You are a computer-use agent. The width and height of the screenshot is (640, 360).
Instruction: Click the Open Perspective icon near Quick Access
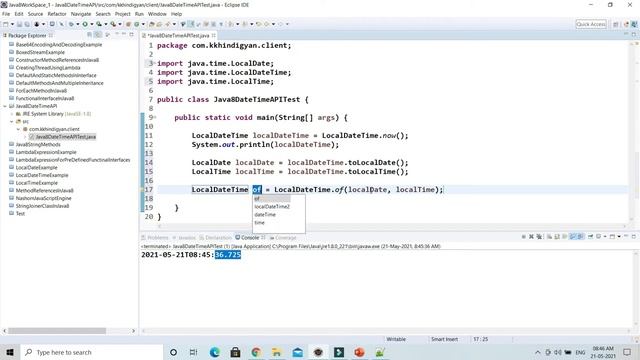coord(616,24)
